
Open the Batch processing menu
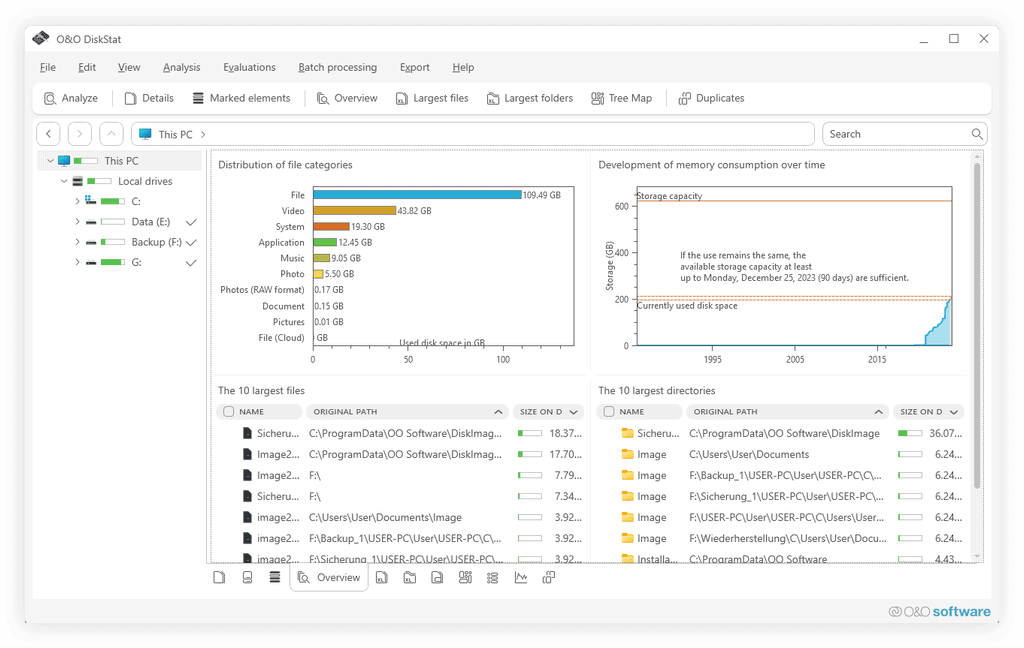(337, 67)
